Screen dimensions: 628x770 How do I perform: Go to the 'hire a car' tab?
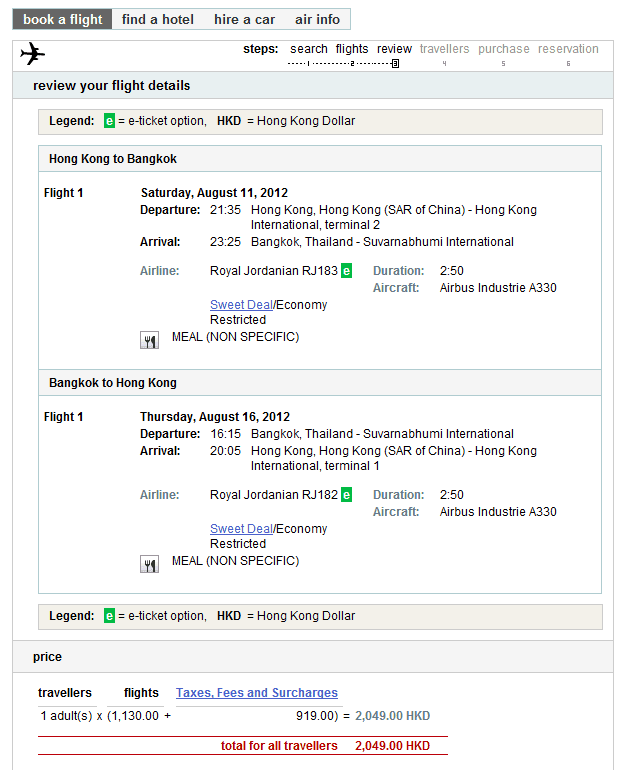coord(245,19)
